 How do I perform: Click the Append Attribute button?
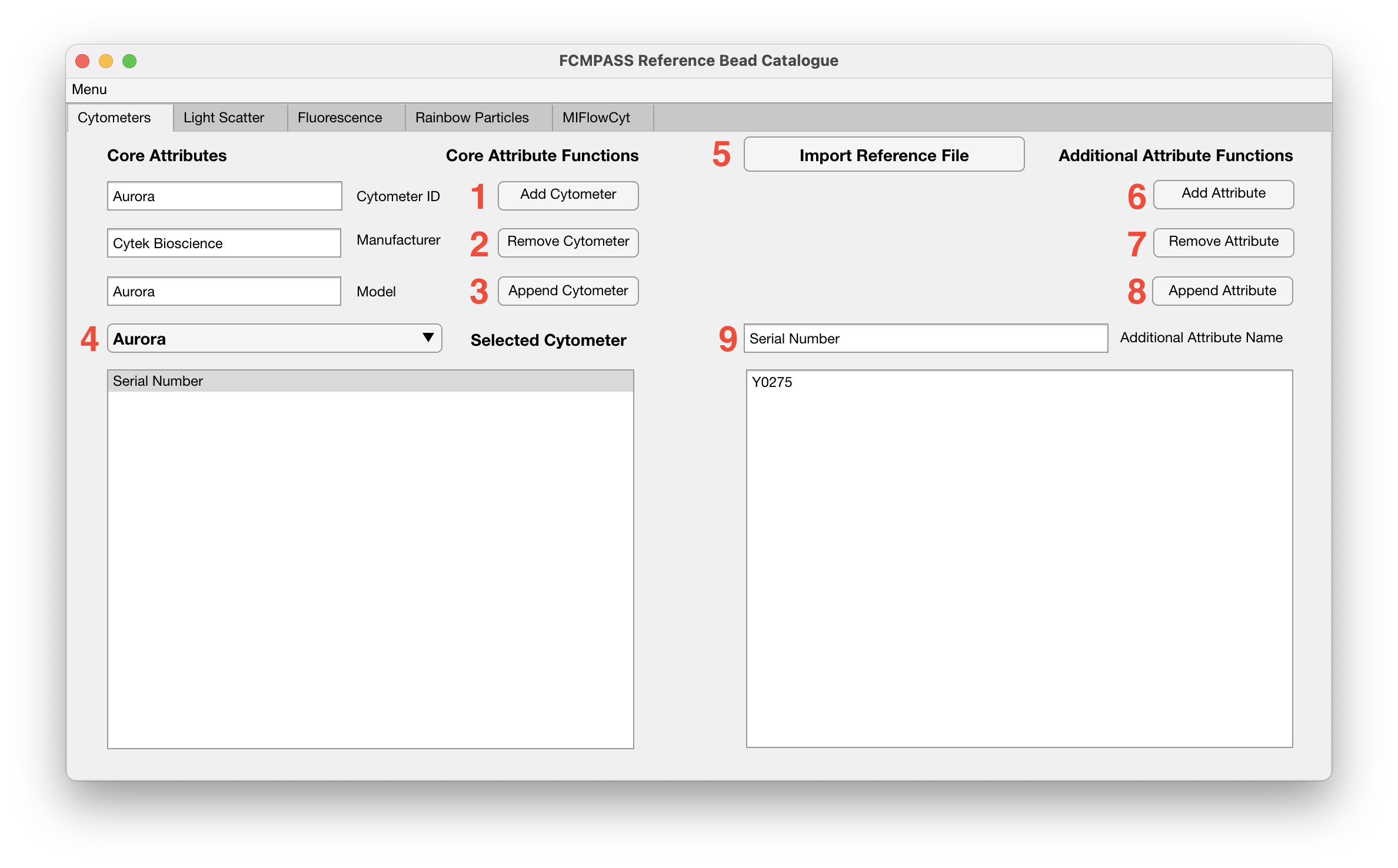tap(1222, 291)
